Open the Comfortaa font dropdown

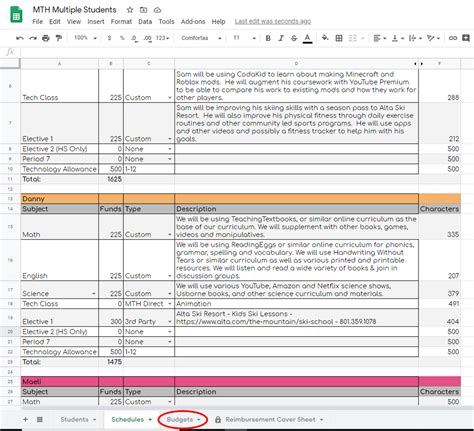click(x=201, y=38)
